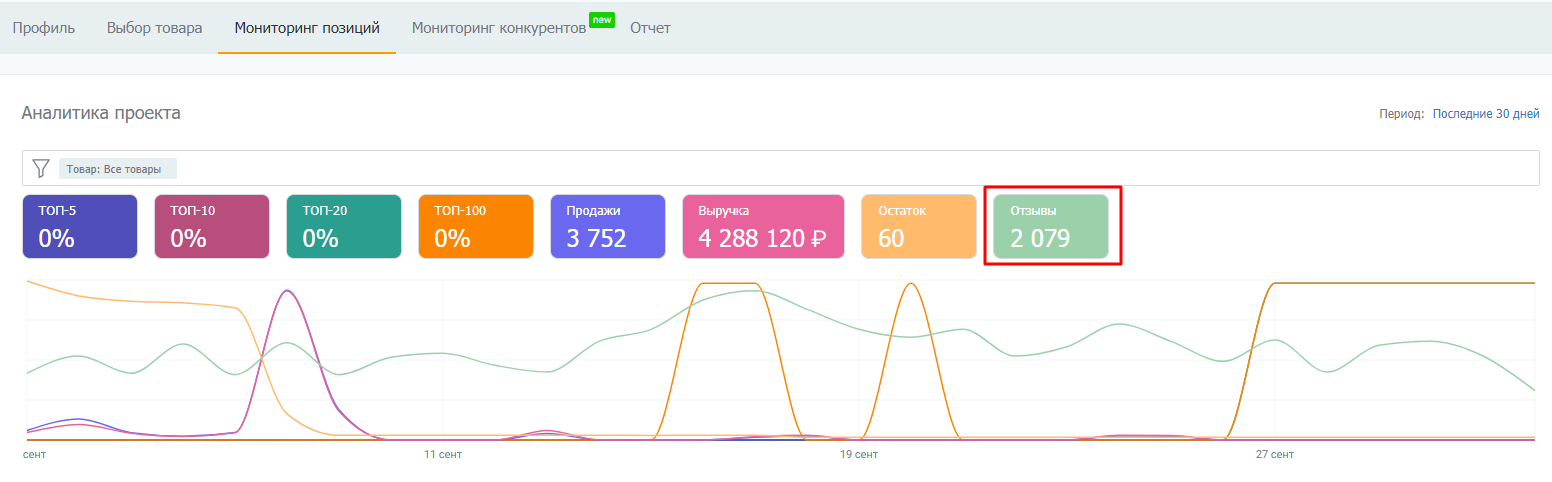Toggle the Остаток stock card
1552x482 pixels.
pos(918,227)
